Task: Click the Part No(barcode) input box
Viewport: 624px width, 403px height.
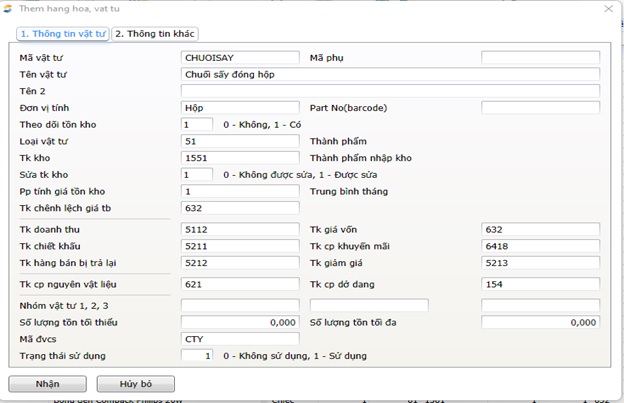Action: click(540, 107)
